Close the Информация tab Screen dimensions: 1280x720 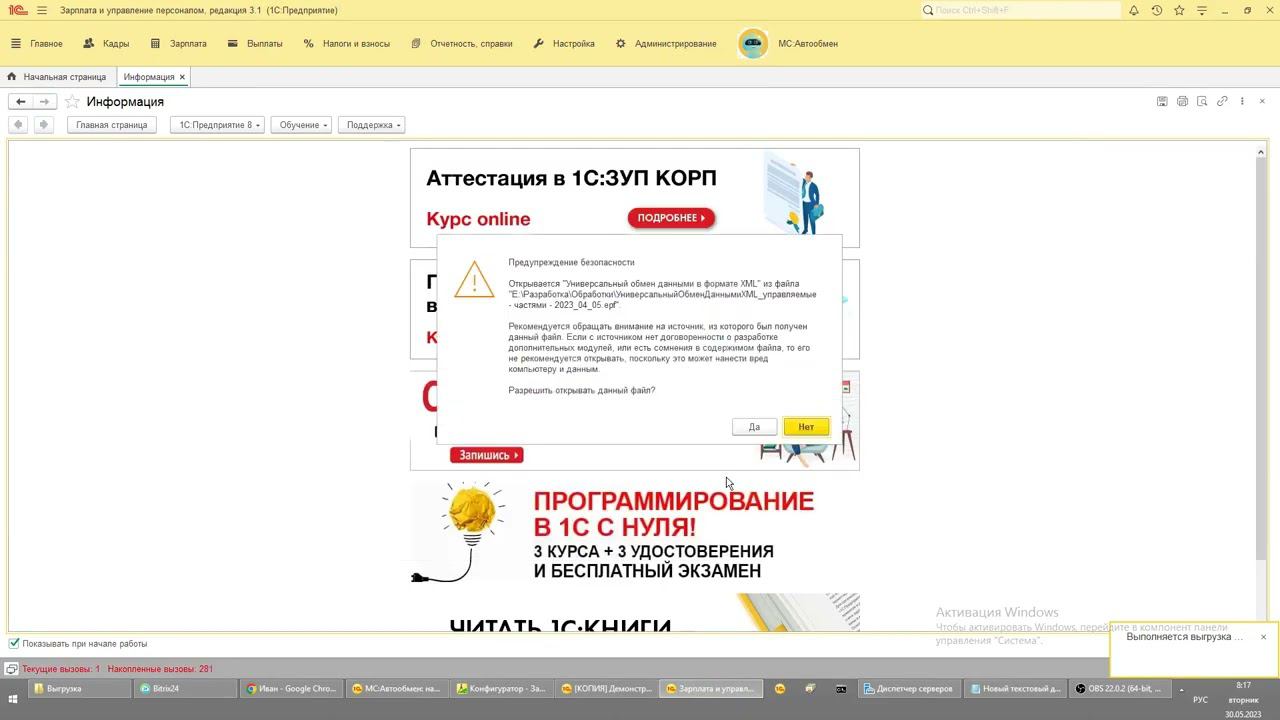(182, 77)
